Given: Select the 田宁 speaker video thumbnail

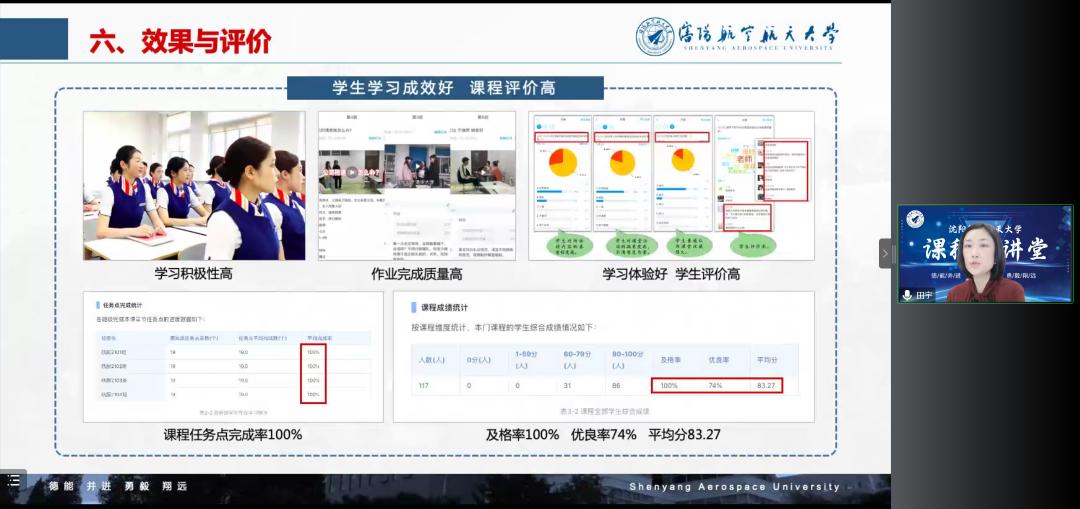Looking at the screenshot, I should tap(984, 254).
